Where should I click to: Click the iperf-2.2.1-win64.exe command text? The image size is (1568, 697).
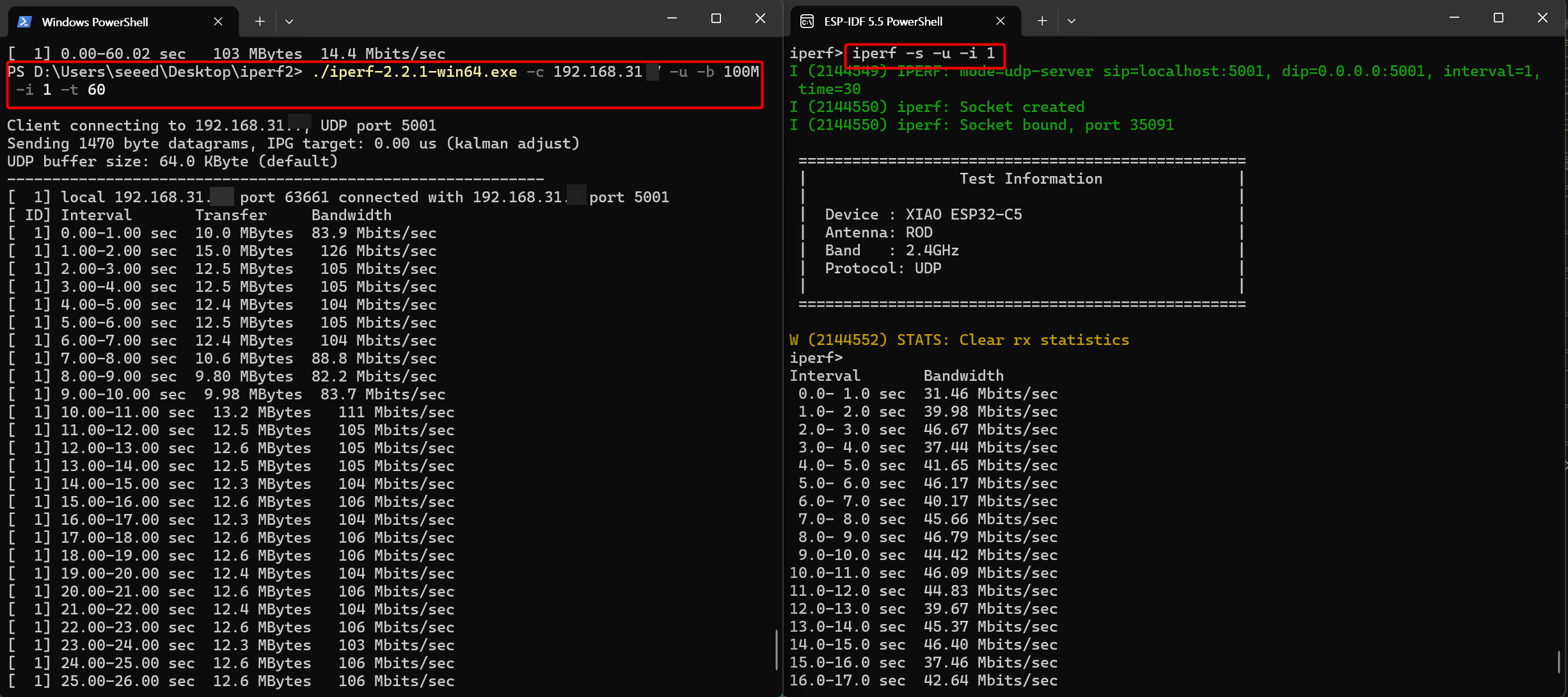[415, 72]
